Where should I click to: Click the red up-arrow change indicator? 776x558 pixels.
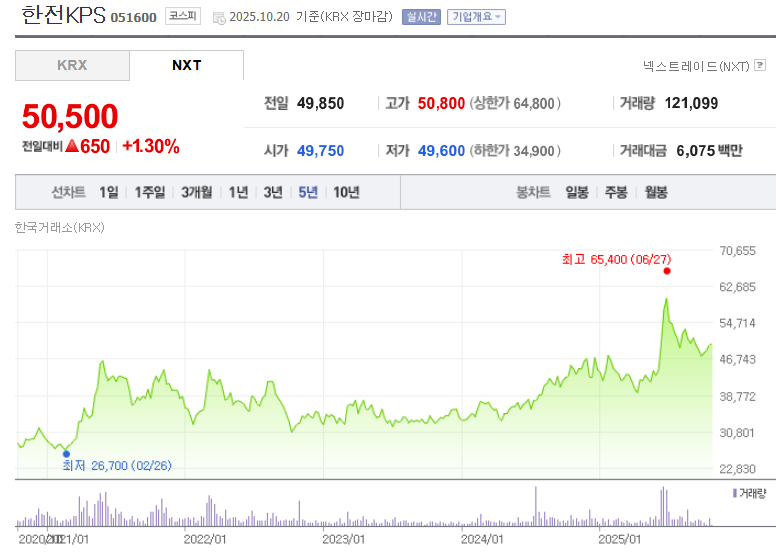72,146
